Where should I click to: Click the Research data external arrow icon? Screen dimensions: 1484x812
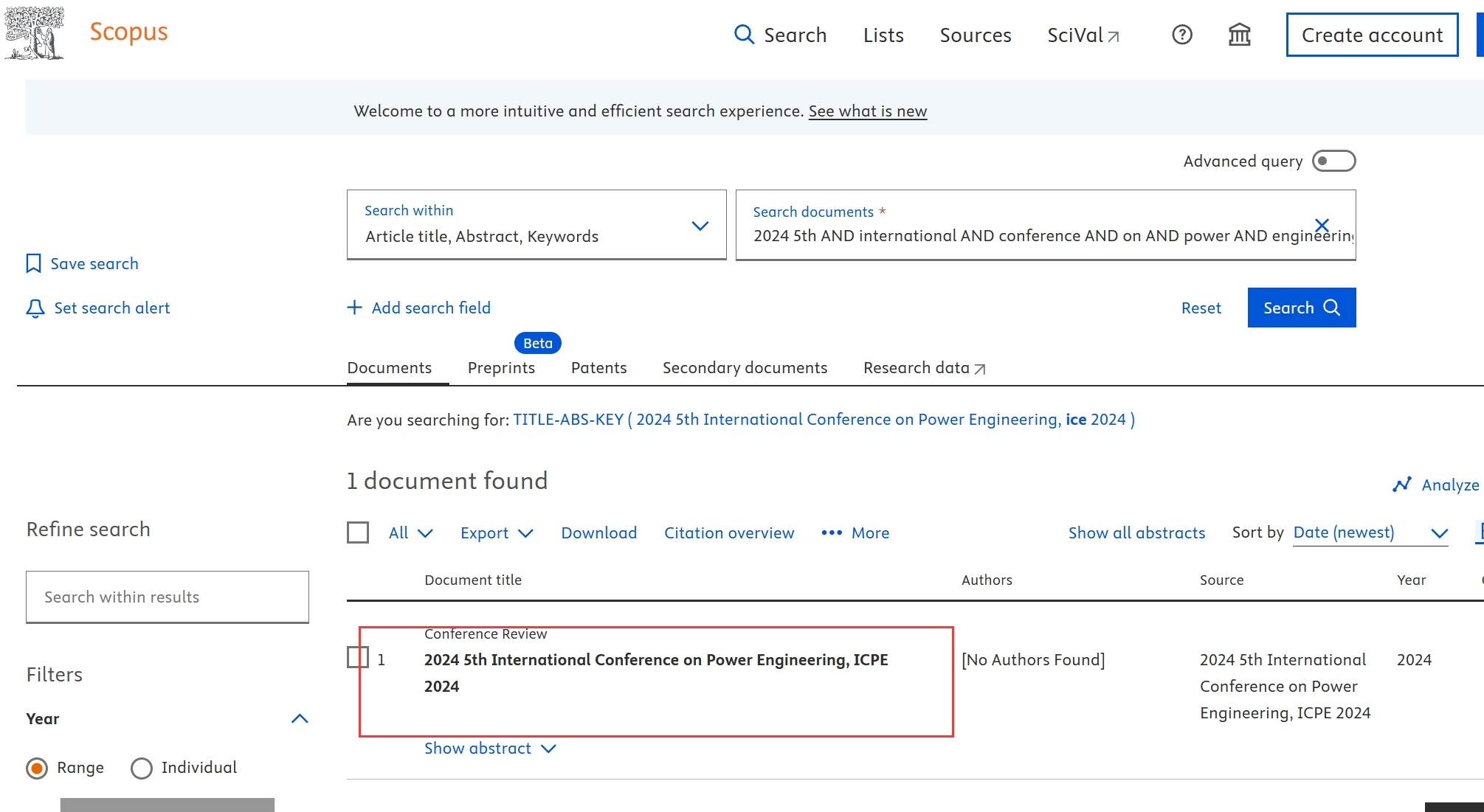coord(980,369)
